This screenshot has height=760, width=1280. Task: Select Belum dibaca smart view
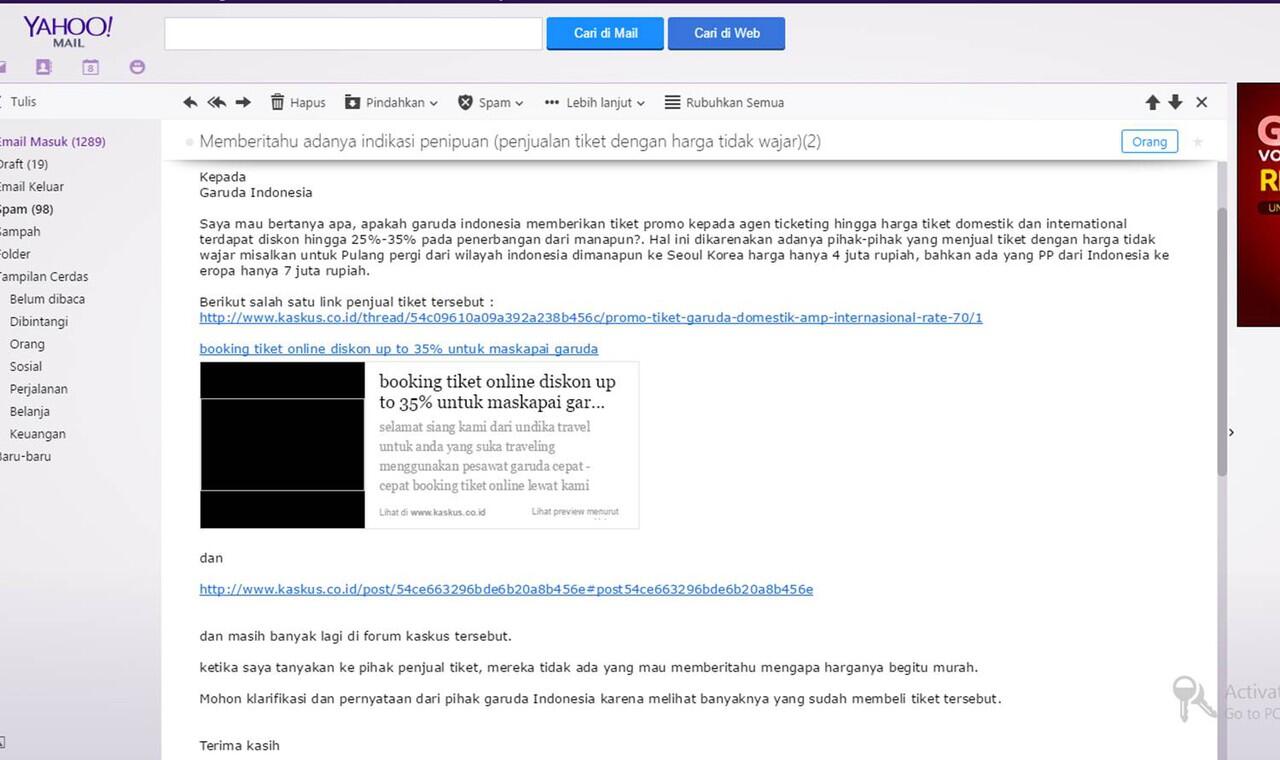click(47, 299)
